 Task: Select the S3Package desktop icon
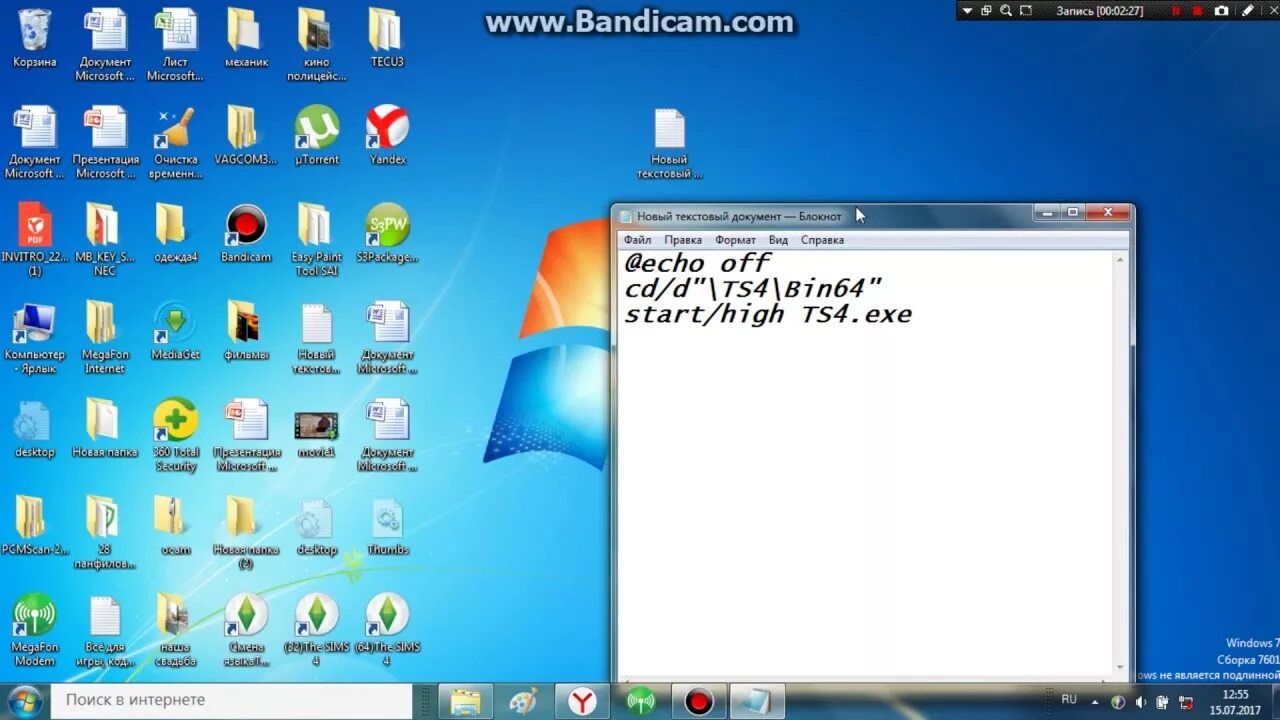click(x=387, y=234)
